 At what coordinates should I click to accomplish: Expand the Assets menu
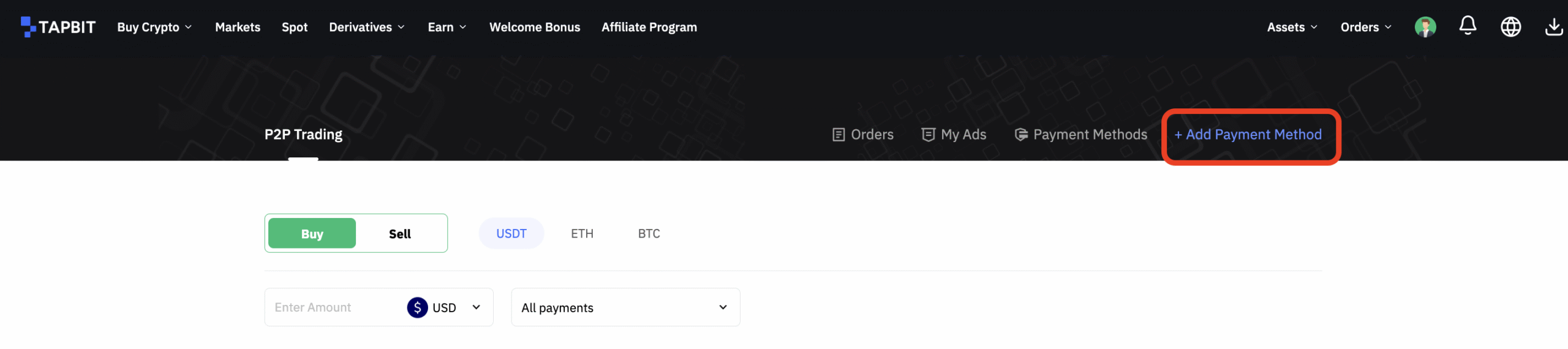pos(1292,27)
